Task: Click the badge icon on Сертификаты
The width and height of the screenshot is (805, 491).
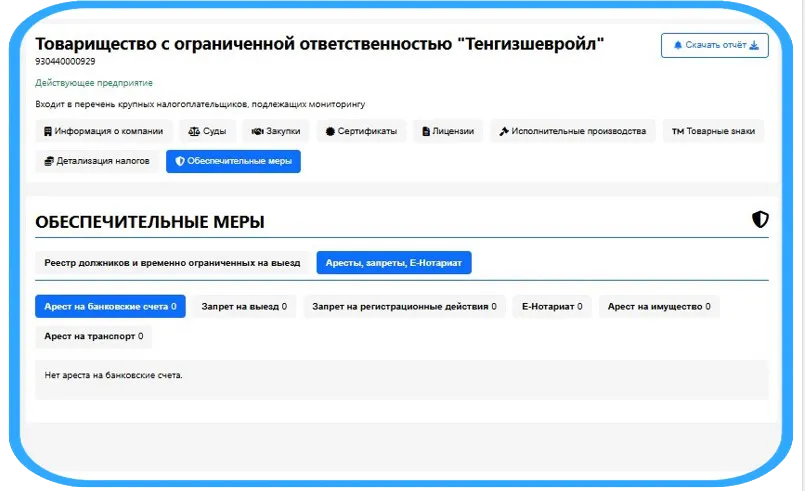Action: pos(330,131)
